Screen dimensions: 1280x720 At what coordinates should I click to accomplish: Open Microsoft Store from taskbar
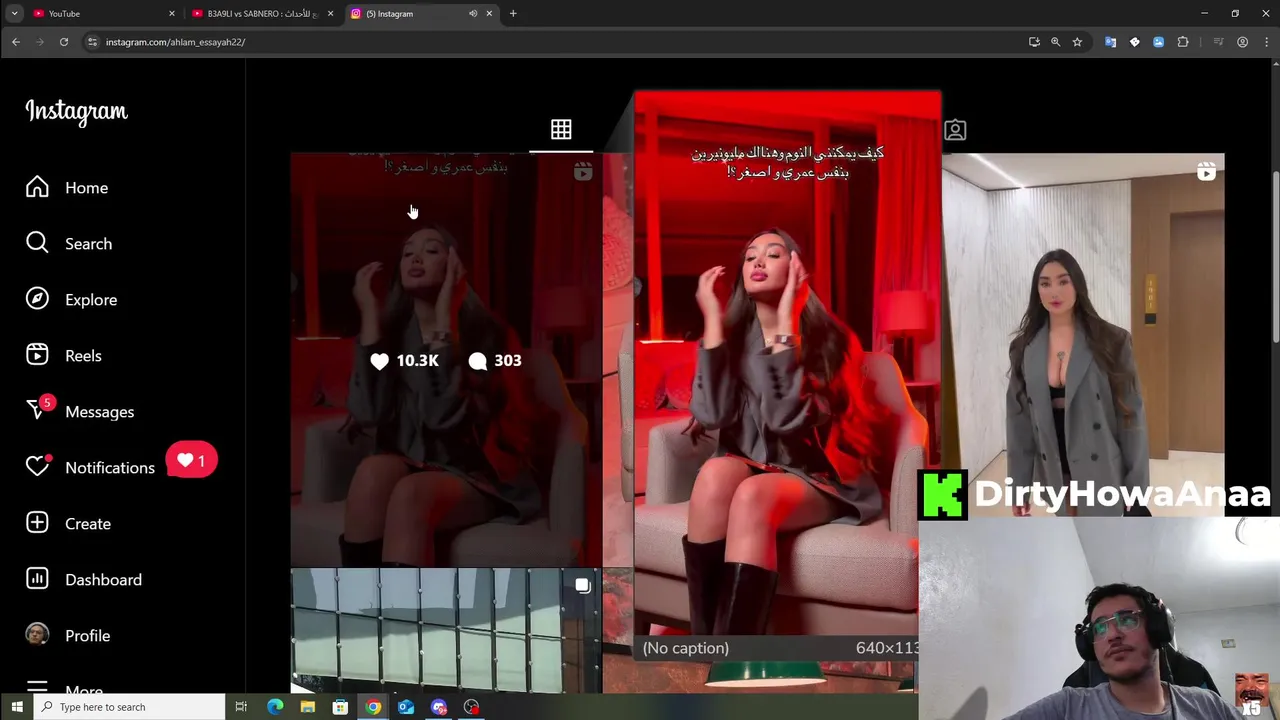tap(340, 707)
